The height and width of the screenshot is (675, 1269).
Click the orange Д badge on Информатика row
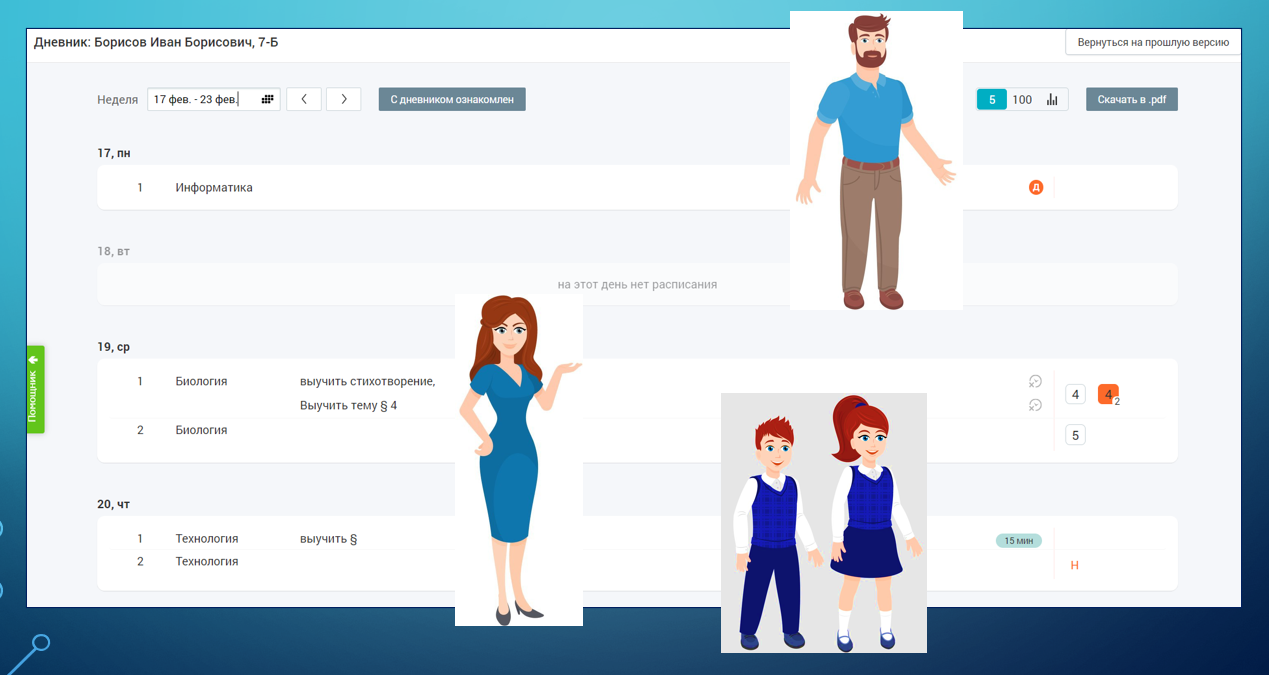coord(1036,187)
